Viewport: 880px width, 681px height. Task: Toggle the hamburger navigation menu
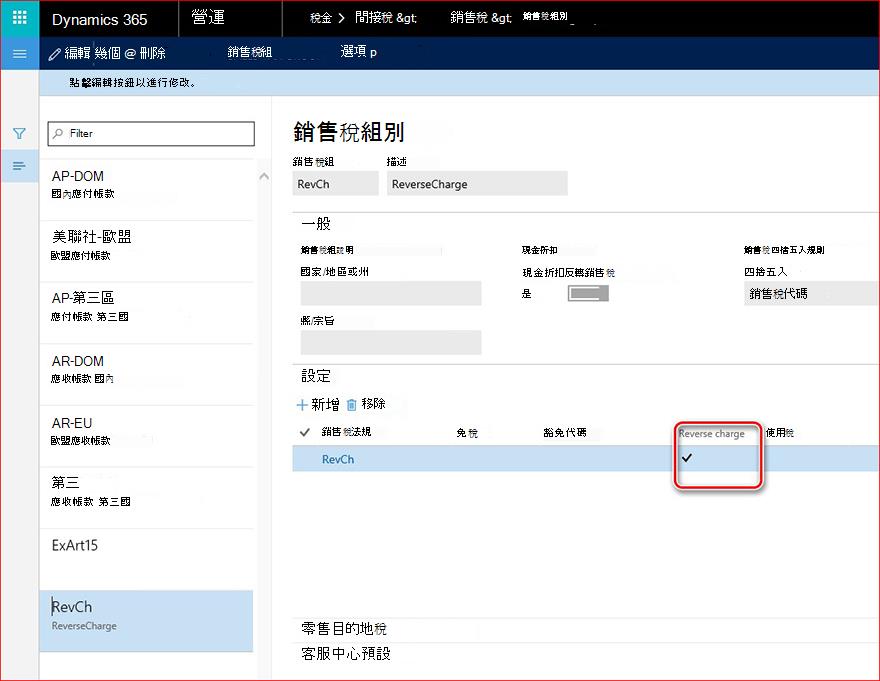(20, 54)
